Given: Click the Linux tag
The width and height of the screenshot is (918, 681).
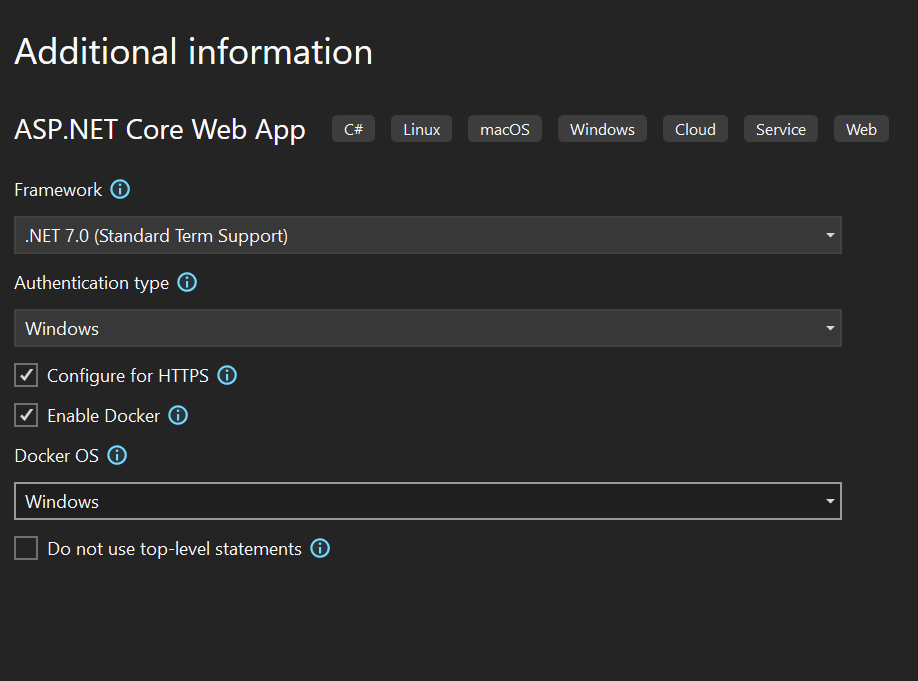Looking at the screenshot, I should tap(422, 129).
